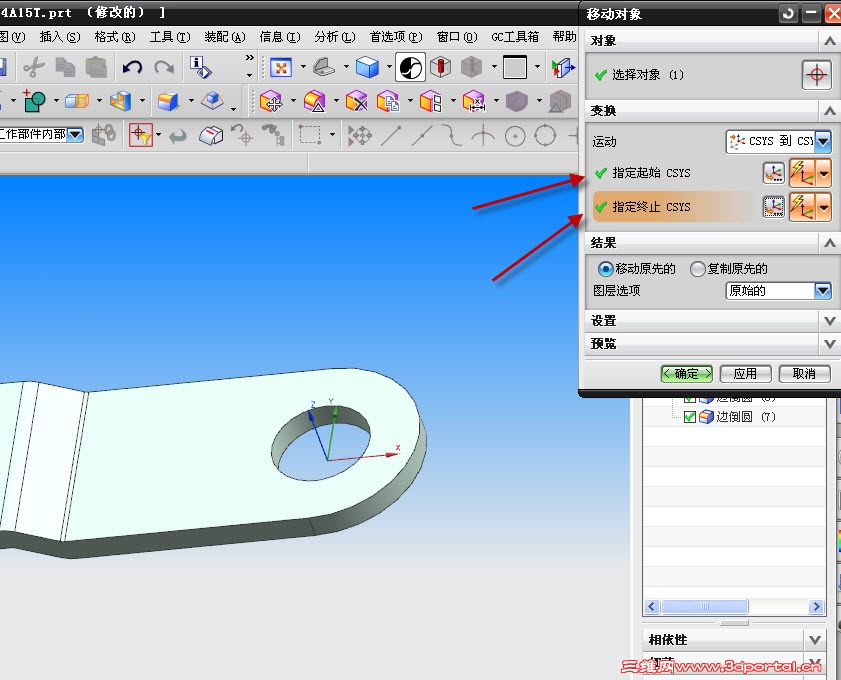Open the Format menu

click(115, 37)
